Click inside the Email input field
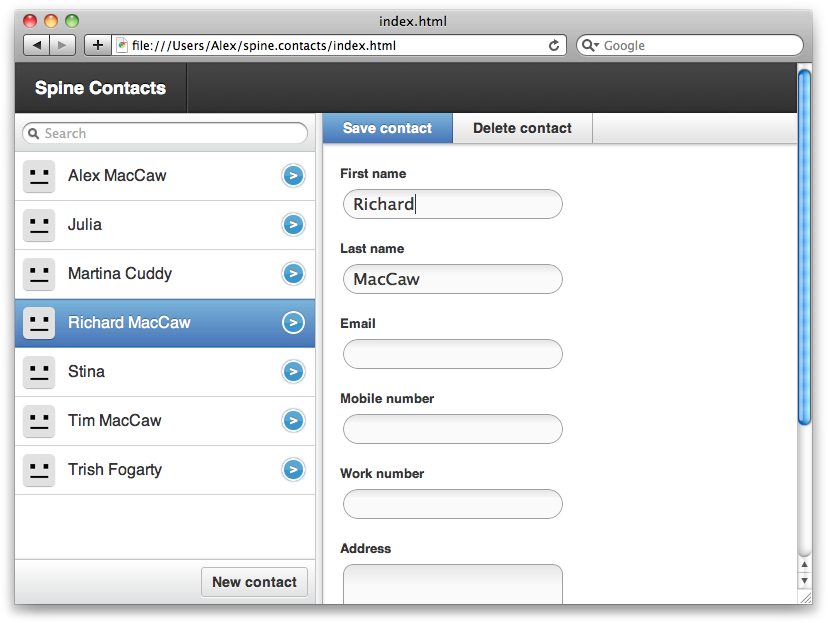Image resolution: width=828 pixels, height=623 pixels. click(x=452, y=354)
